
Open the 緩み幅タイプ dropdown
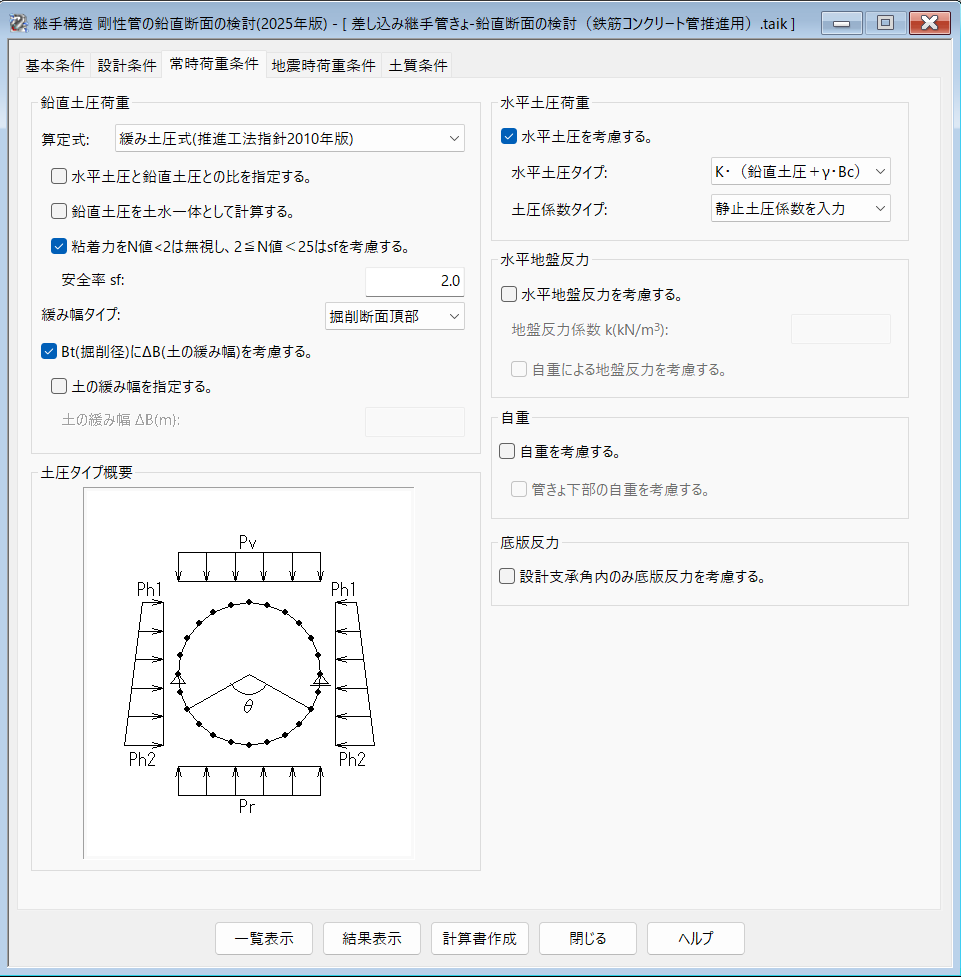395,317
